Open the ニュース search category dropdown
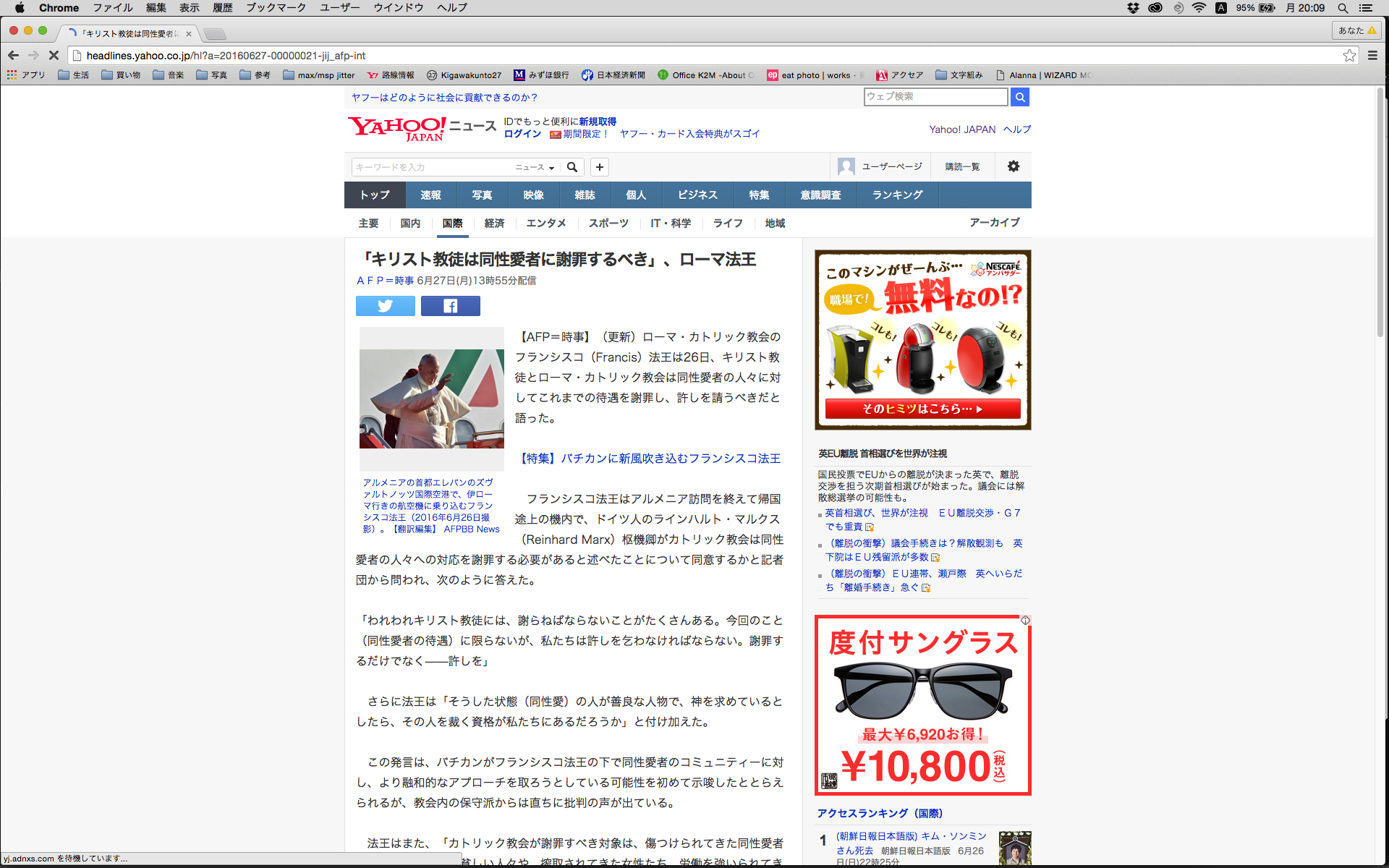Screen dimensions: 1389x868 [x=535, y=167]
